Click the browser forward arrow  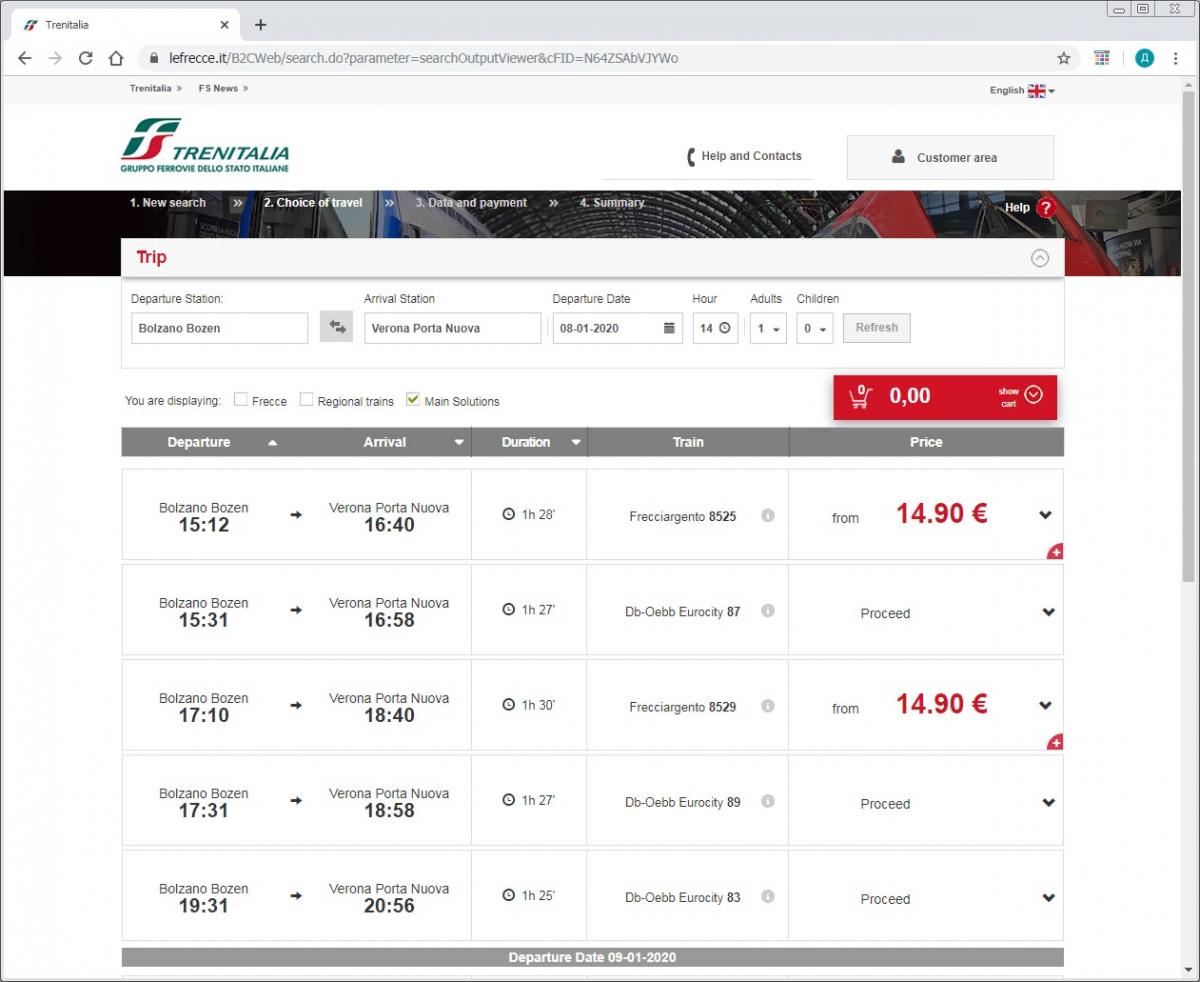point(55,58)
